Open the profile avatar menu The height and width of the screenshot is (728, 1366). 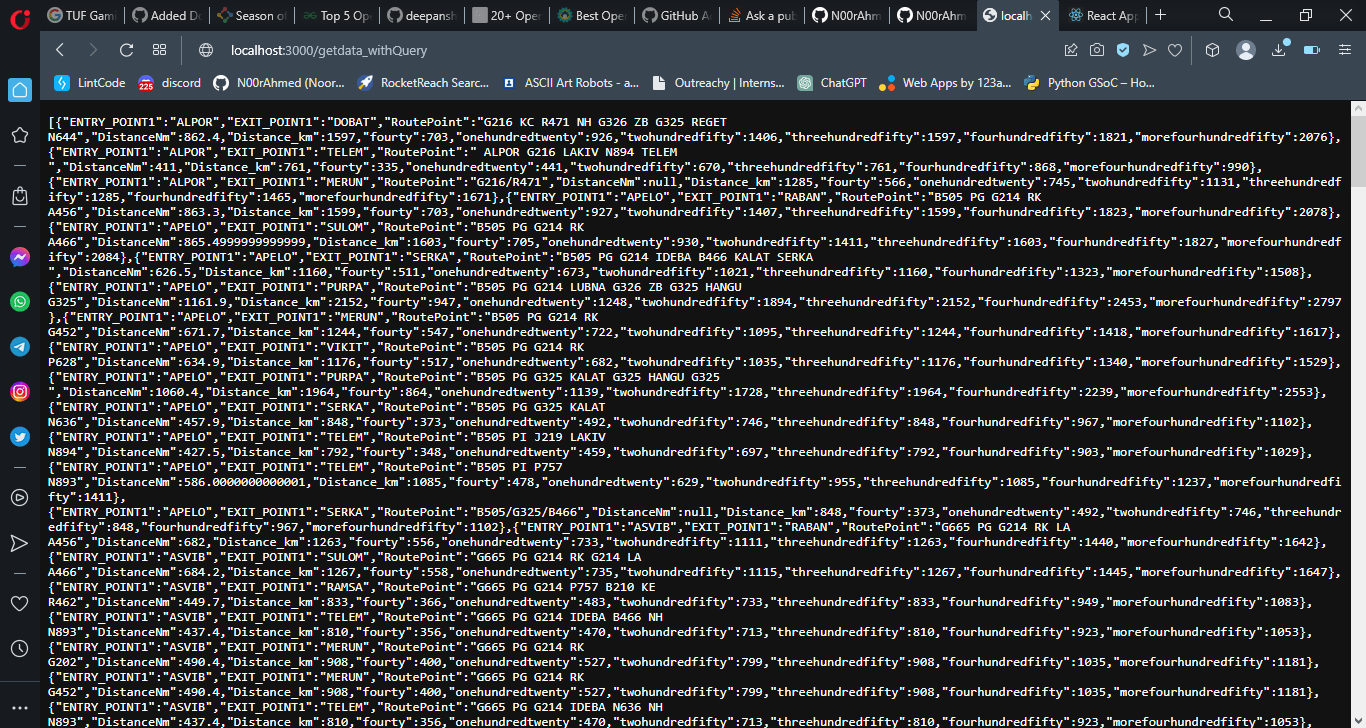[x=1246, y=49]
